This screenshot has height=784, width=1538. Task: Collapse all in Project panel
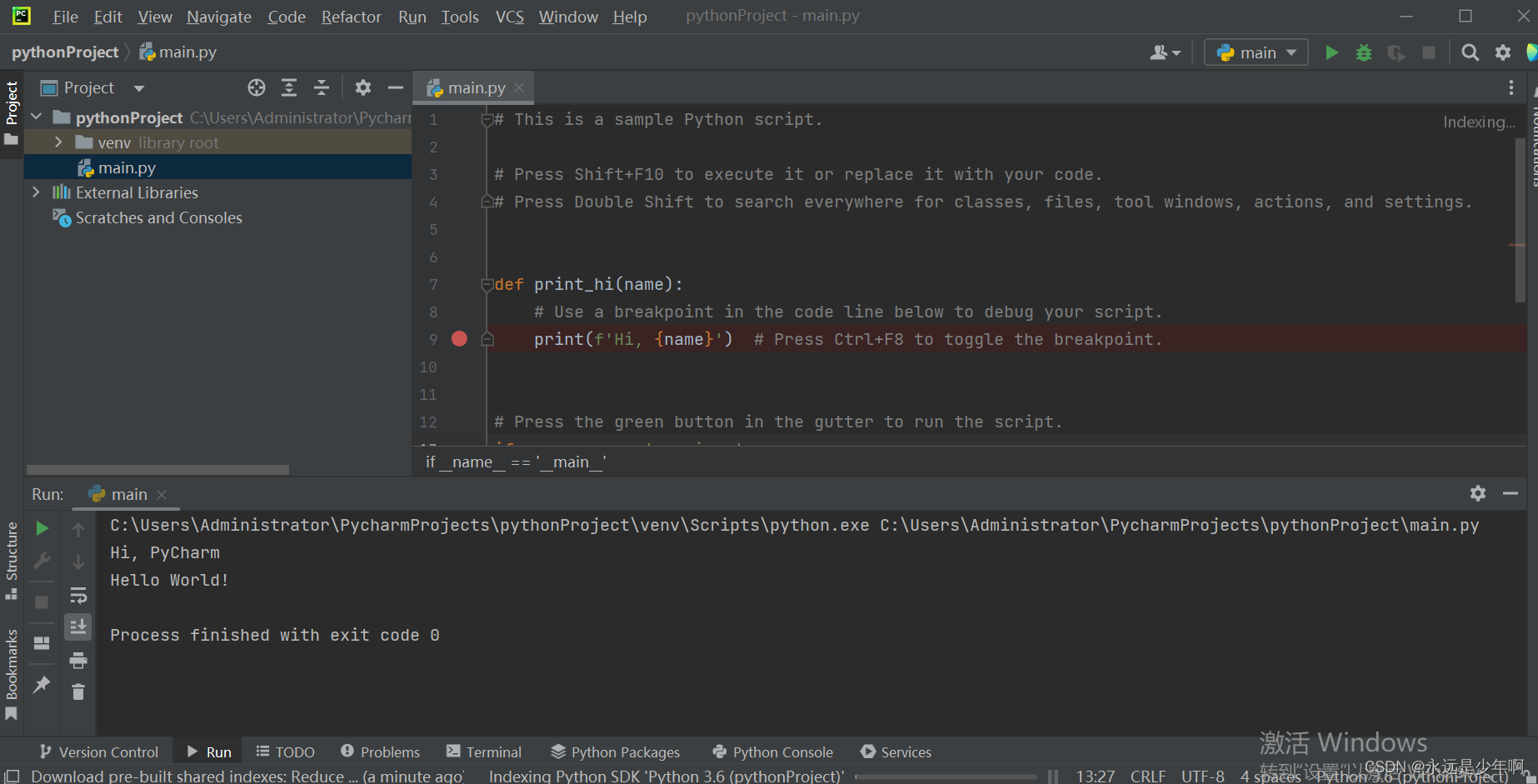(322, 87)
